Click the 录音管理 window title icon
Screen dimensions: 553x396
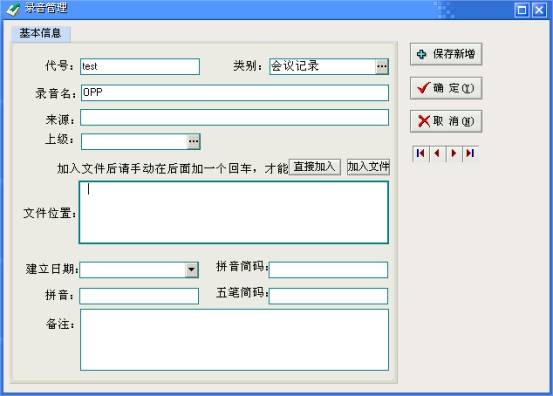coord(13,8)
